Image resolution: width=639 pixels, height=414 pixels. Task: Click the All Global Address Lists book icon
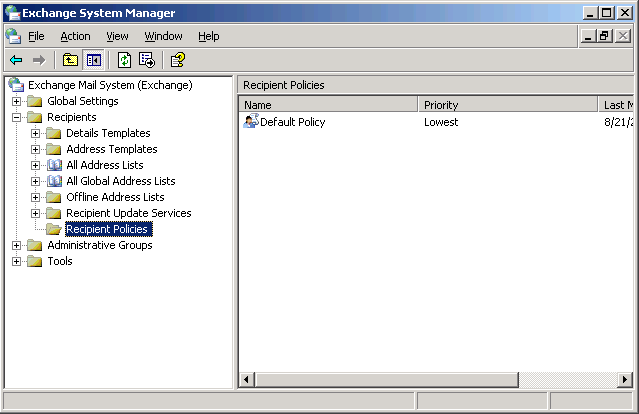tap(54, 181)
